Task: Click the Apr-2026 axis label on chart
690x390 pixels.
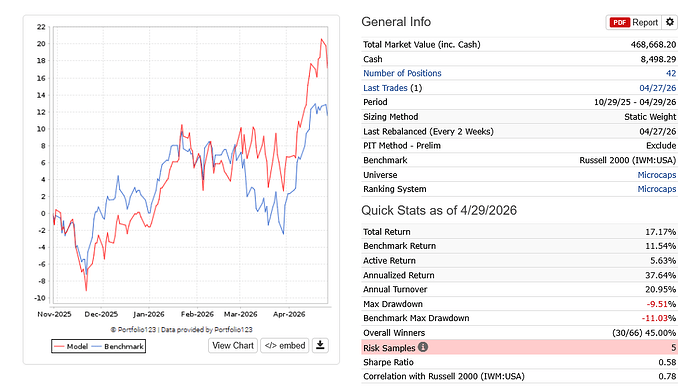Action: pyautogui.click(x=289, y=314)
